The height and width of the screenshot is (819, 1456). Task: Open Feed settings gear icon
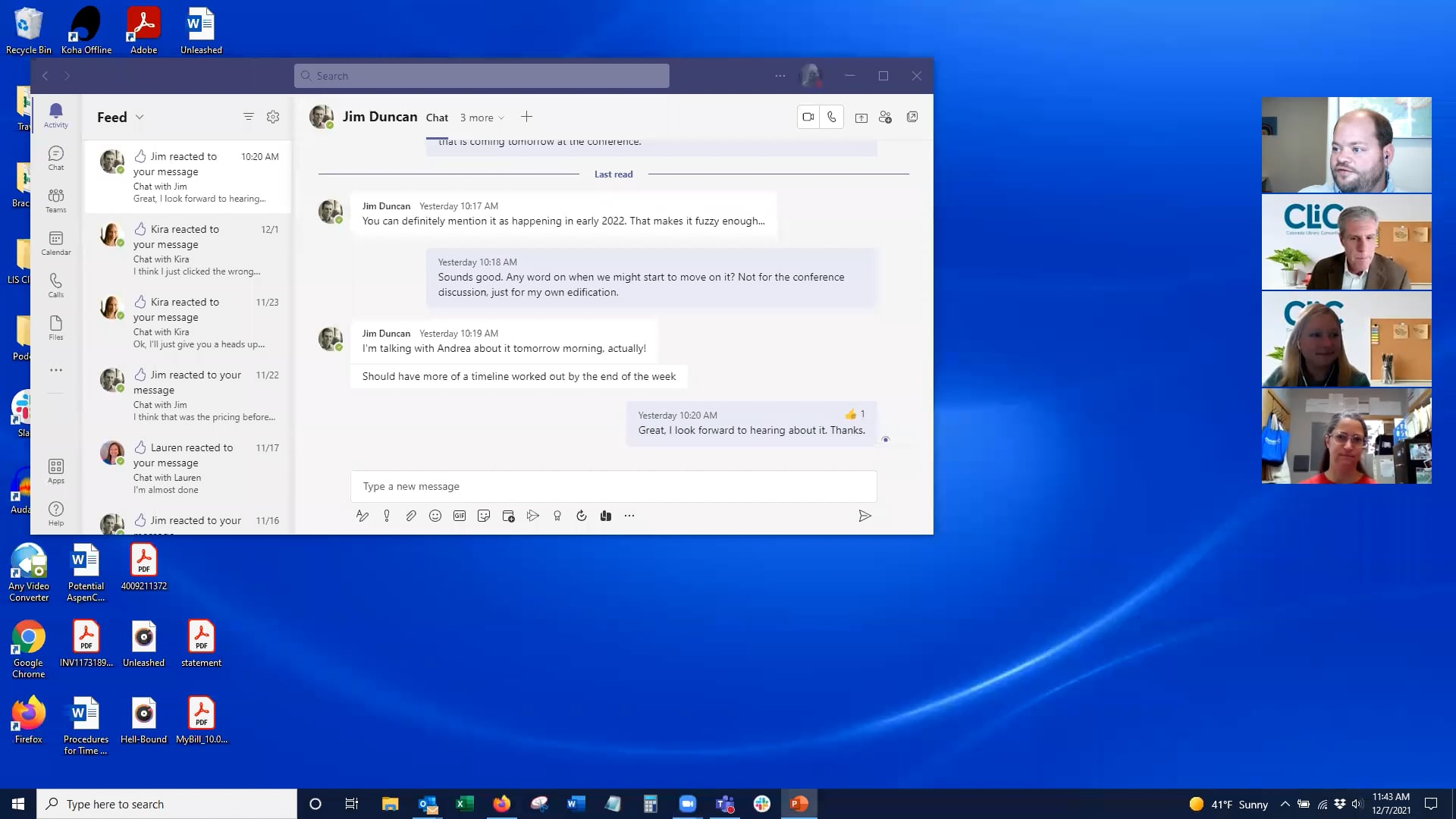(273, 117)
